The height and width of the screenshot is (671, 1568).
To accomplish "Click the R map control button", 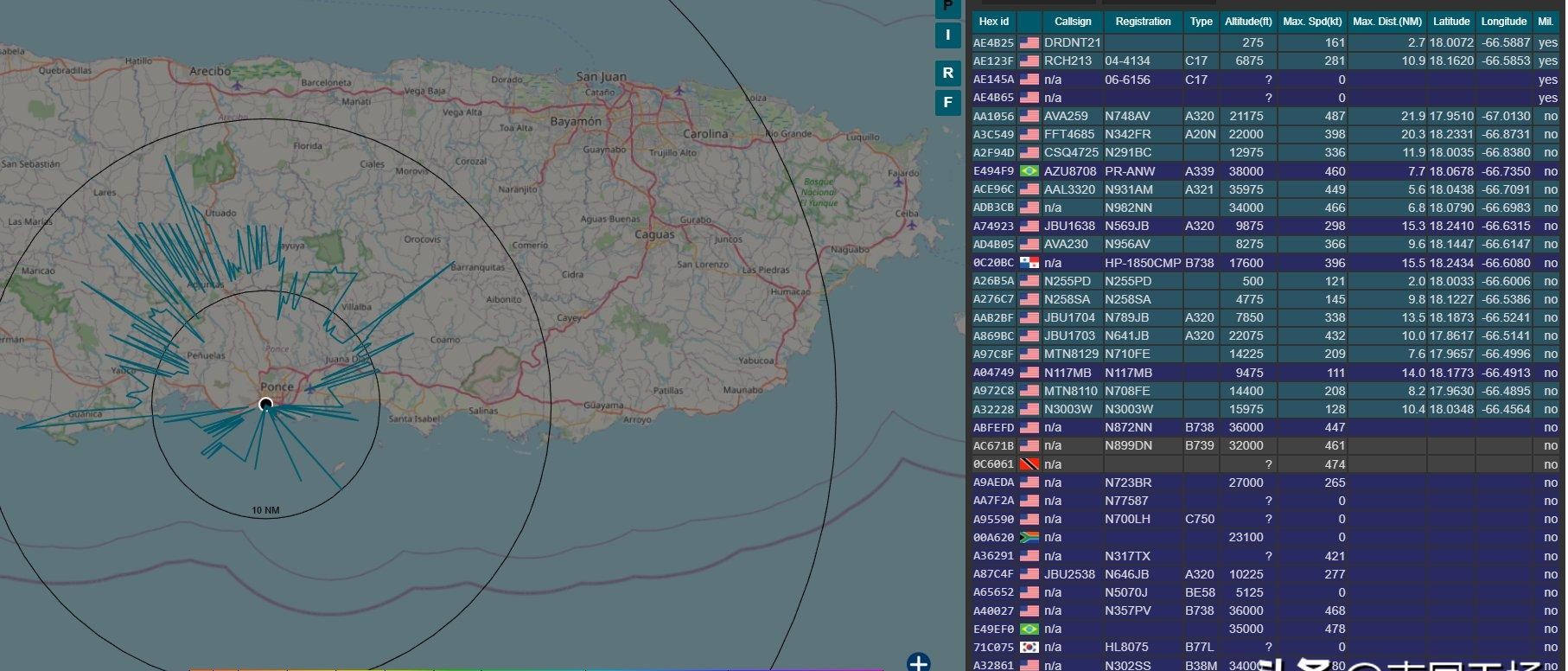I will (x=947, y=73).
